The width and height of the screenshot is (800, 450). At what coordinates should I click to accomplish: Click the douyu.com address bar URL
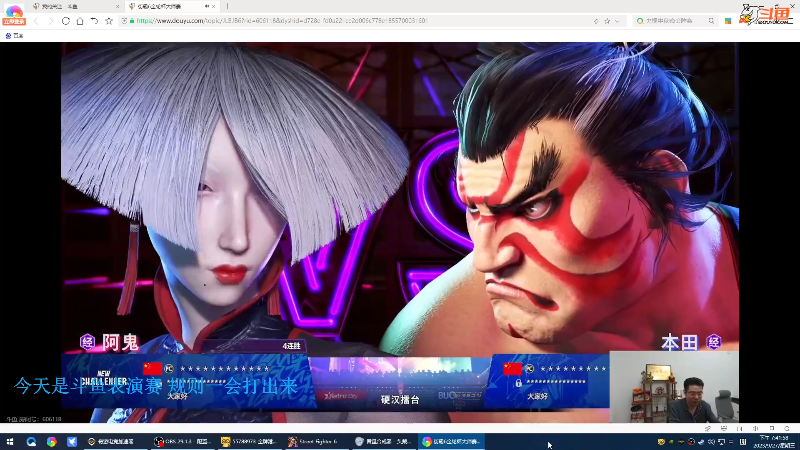(x=282, y=21)
